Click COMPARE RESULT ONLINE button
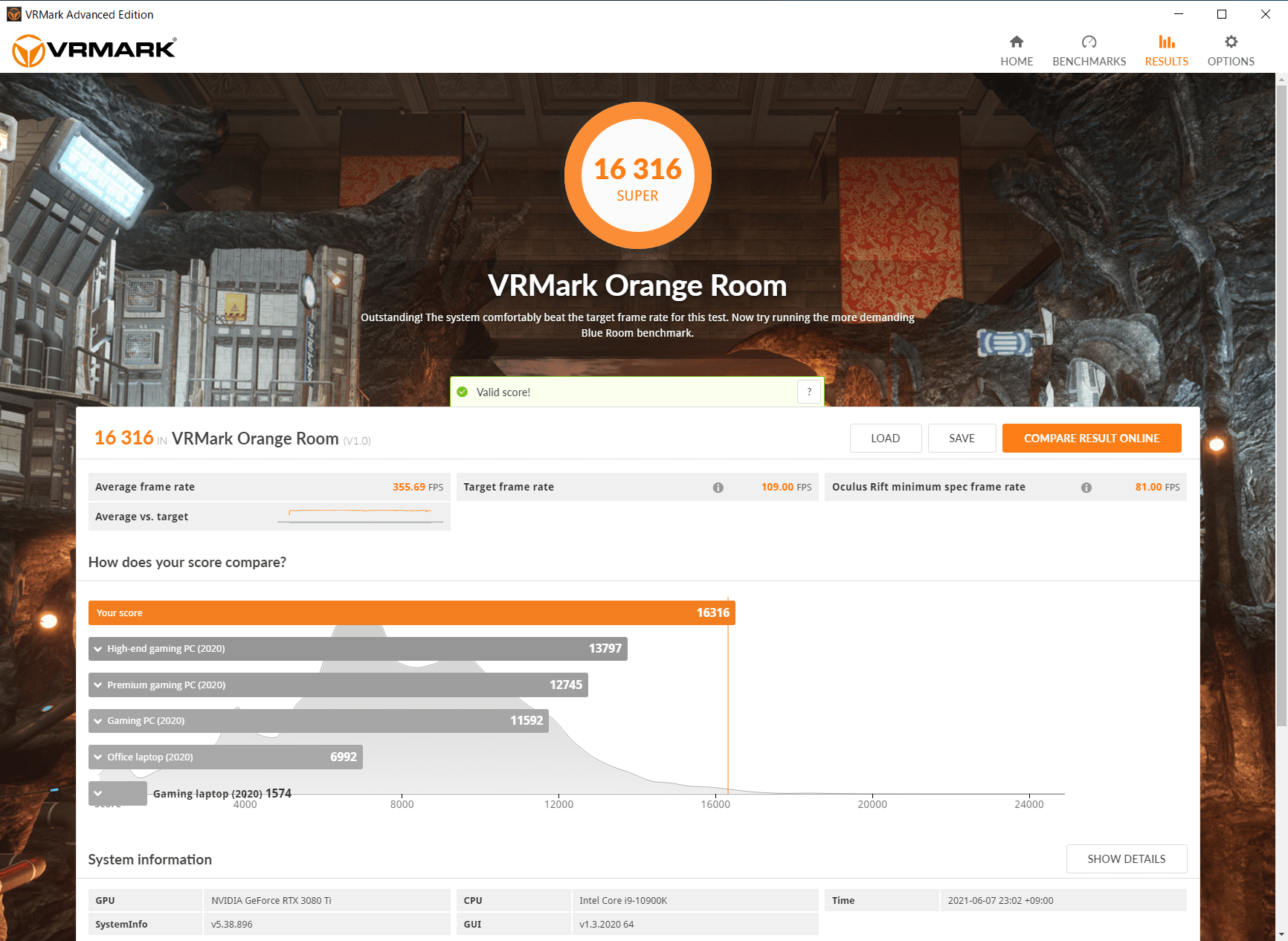Image resolution: width=1288 pixels, height=941 pixels. pyautogui.click(x=1092, y=439)
